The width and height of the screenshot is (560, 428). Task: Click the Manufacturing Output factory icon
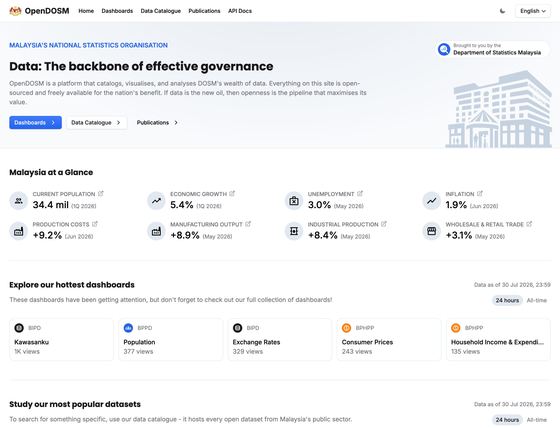[x=156, y=231]
